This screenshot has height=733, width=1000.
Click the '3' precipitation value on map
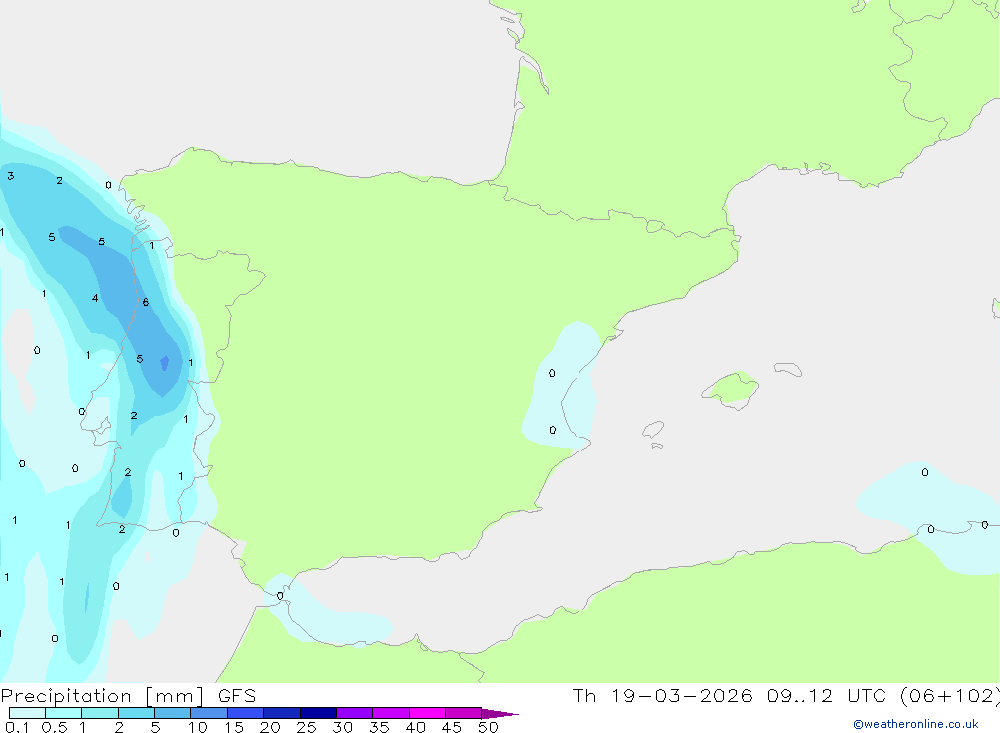click(11, 175)
